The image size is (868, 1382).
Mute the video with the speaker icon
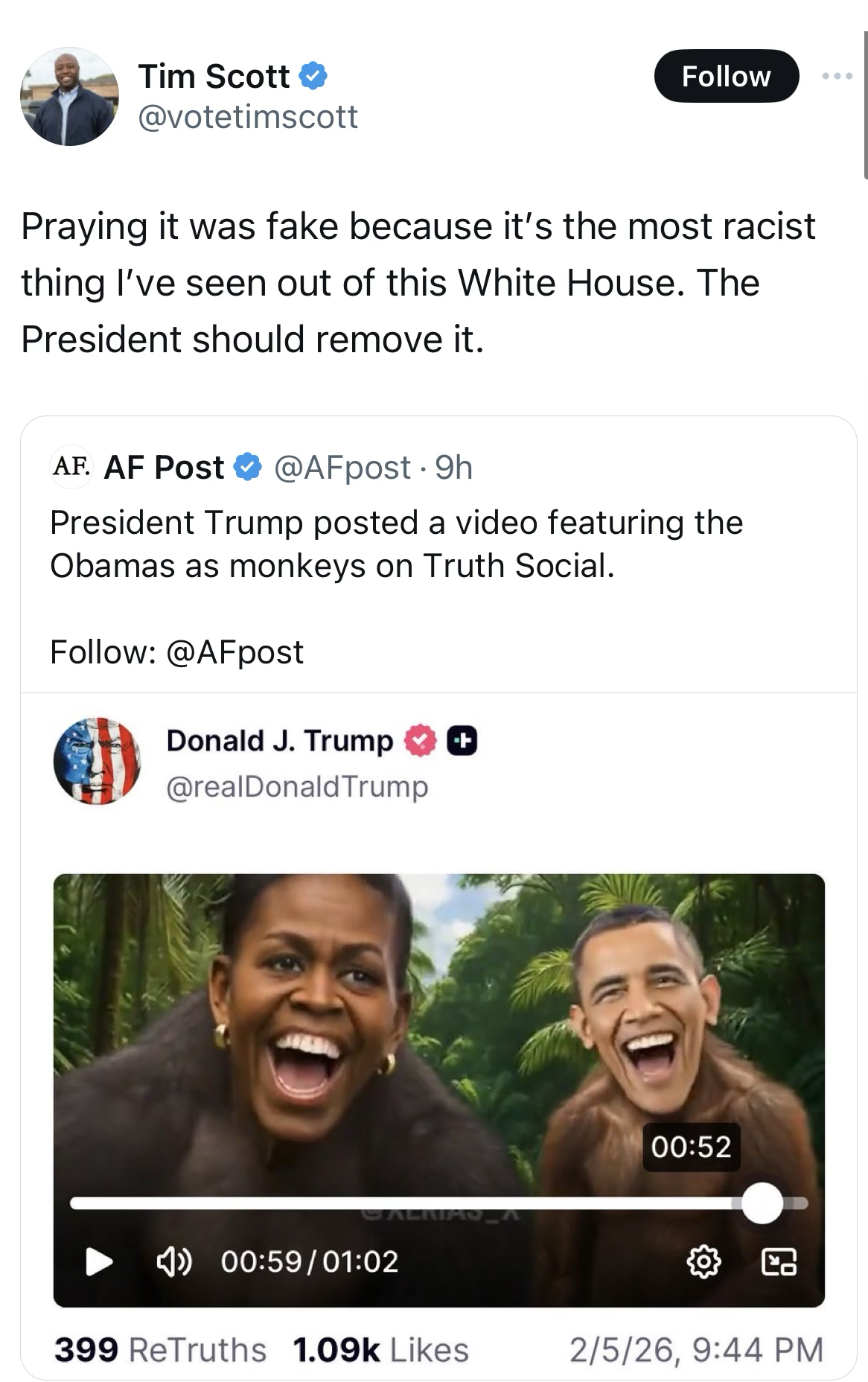point(173,1261)
